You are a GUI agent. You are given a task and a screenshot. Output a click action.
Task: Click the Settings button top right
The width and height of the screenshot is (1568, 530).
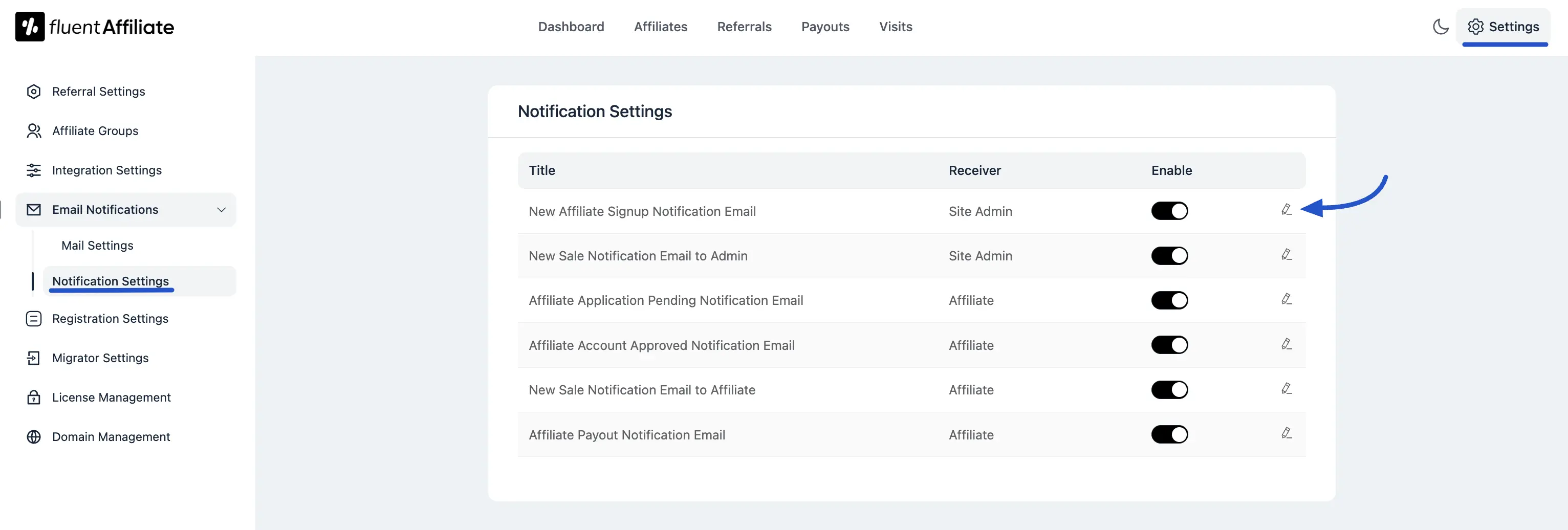point(1504,27)
